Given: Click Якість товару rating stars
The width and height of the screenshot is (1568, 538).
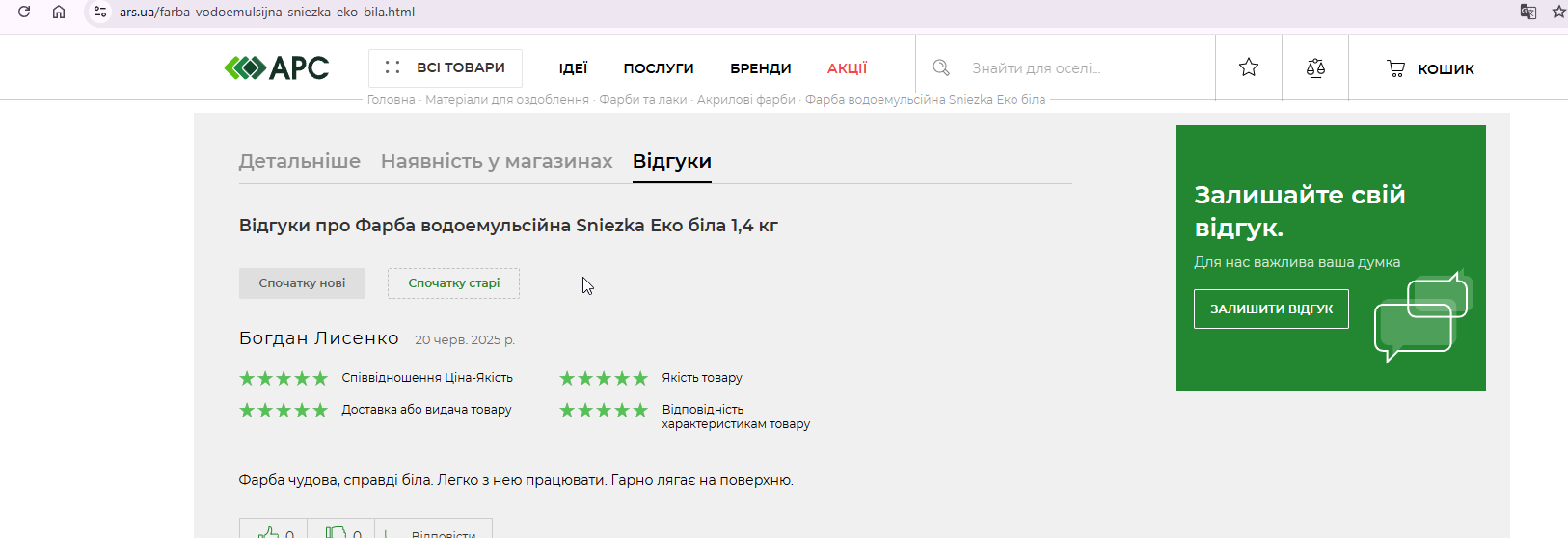Looking at the screenshot, I should pyautogui.click(x=604, y=378).
